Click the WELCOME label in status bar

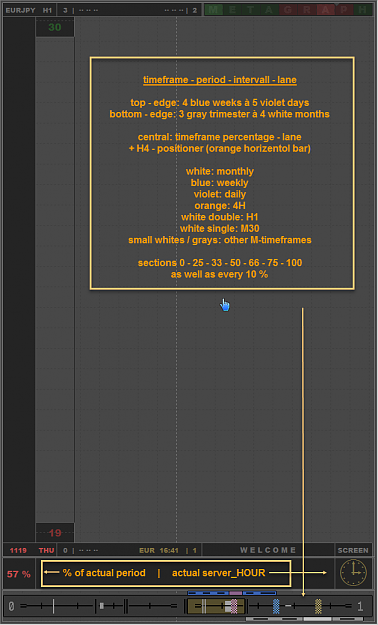pyautogui.click(x=268, y=550)
